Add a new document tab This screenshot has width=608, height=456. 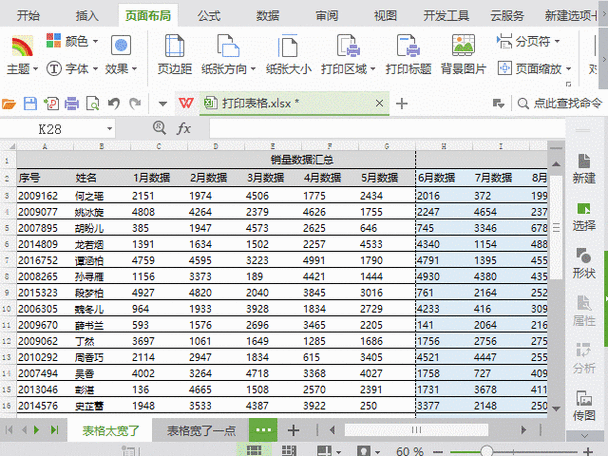(402, 104)
